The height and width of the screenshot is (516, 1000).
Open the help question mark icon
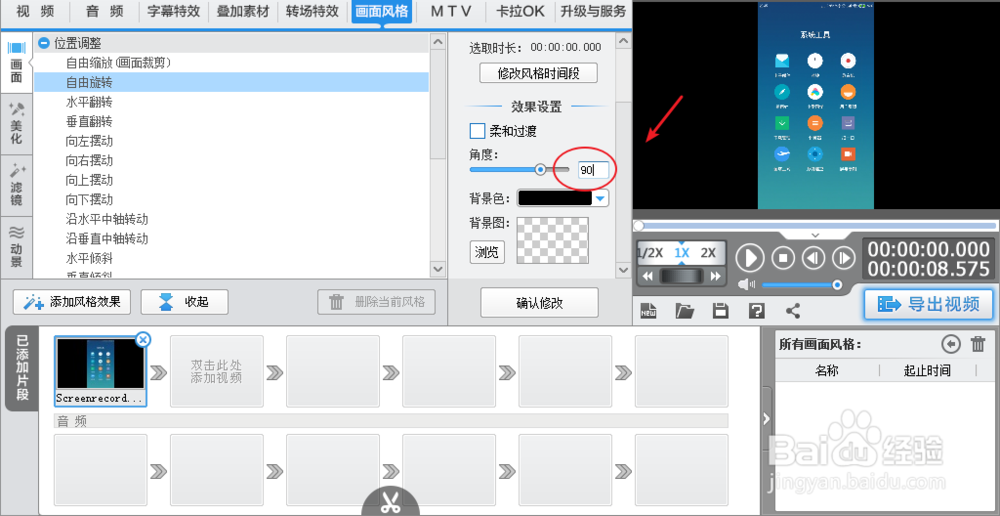(x=756, y=311)
